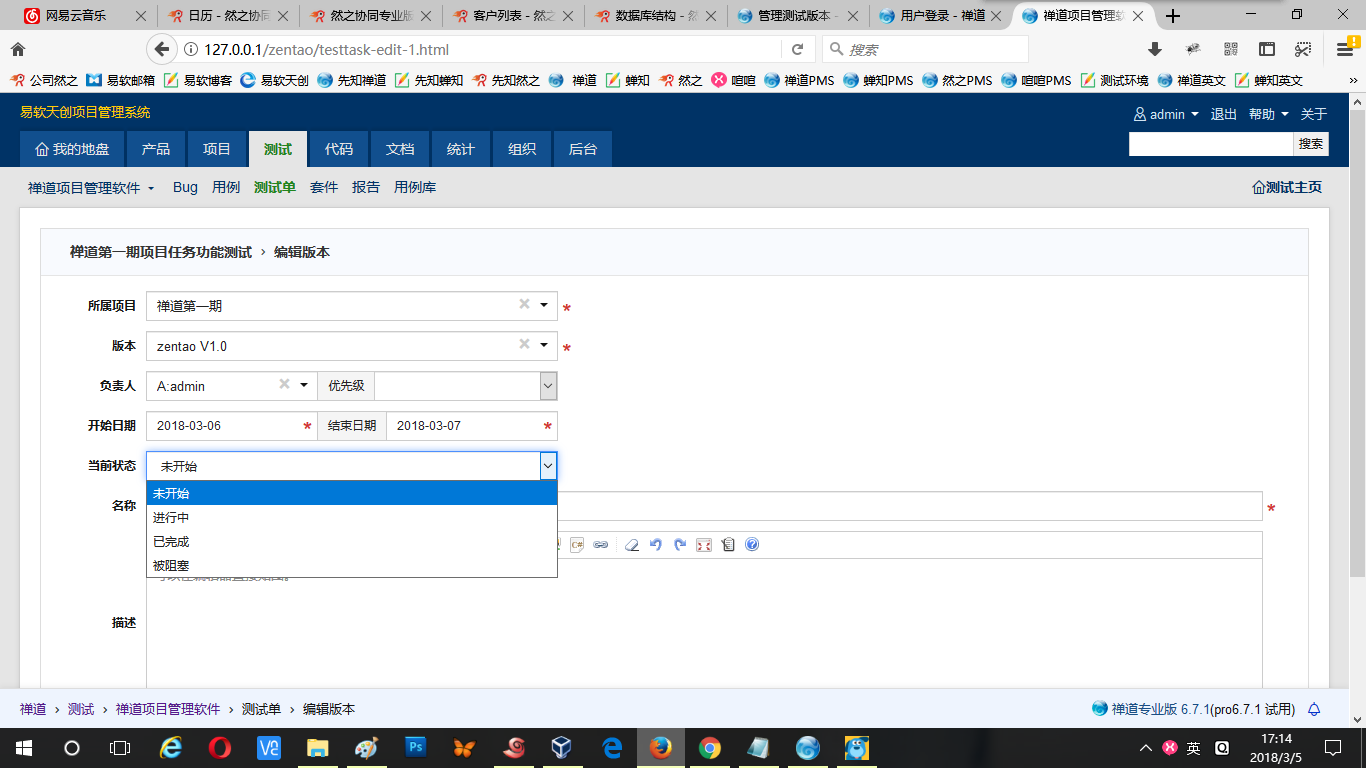Switch to the 产品 tab

(155, 149)
